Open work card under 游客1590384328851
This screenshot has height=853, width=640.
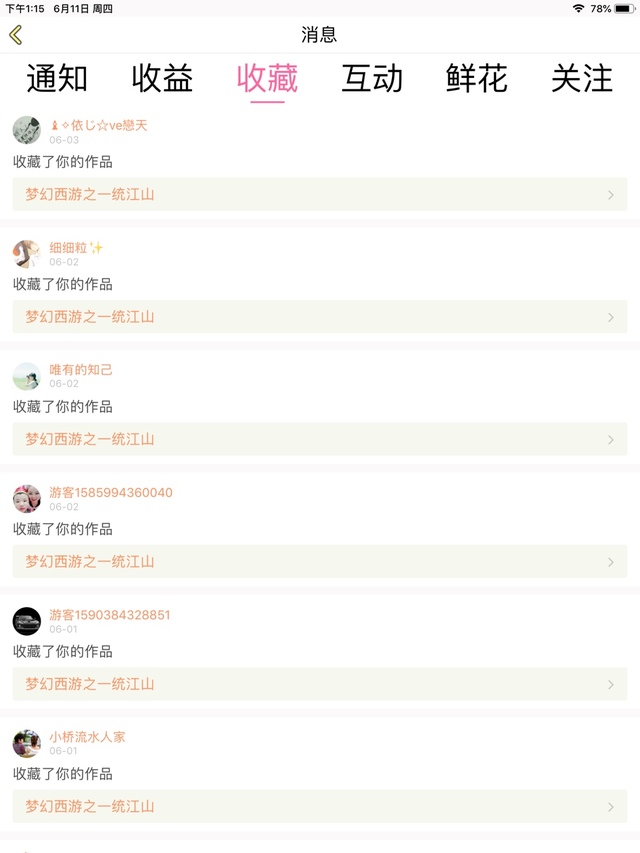point(319,684)
